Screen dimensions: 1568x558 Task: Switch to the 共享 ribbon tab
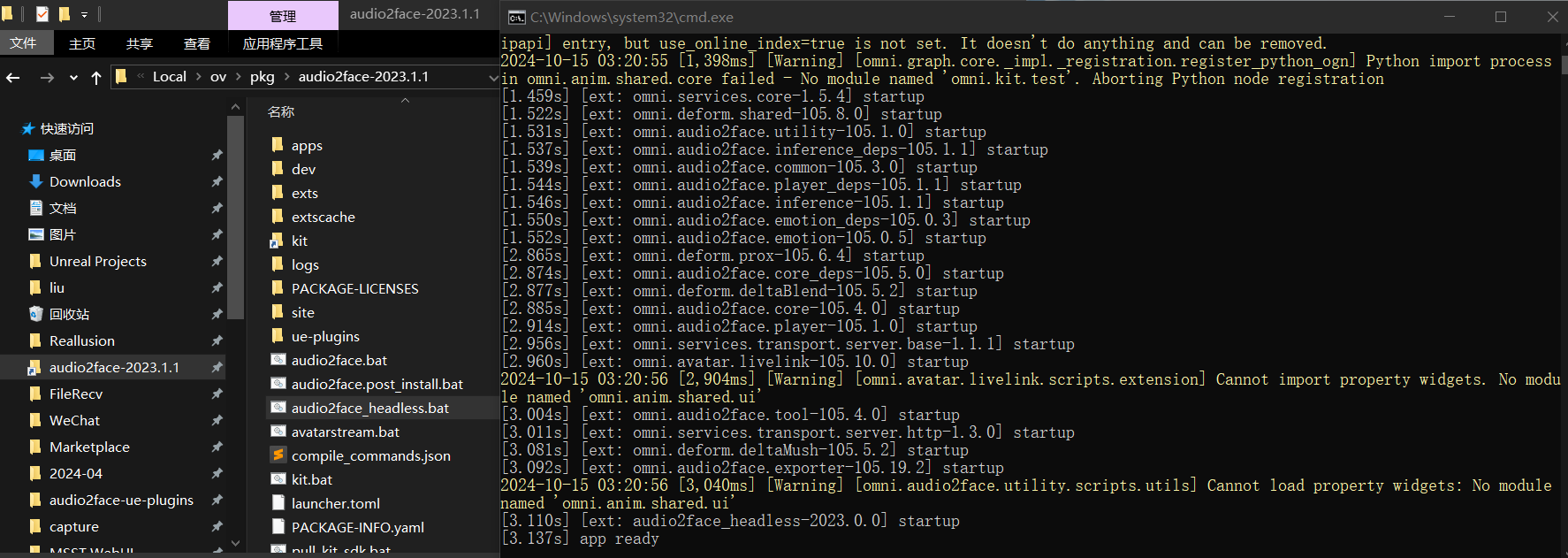click(140, 43)
